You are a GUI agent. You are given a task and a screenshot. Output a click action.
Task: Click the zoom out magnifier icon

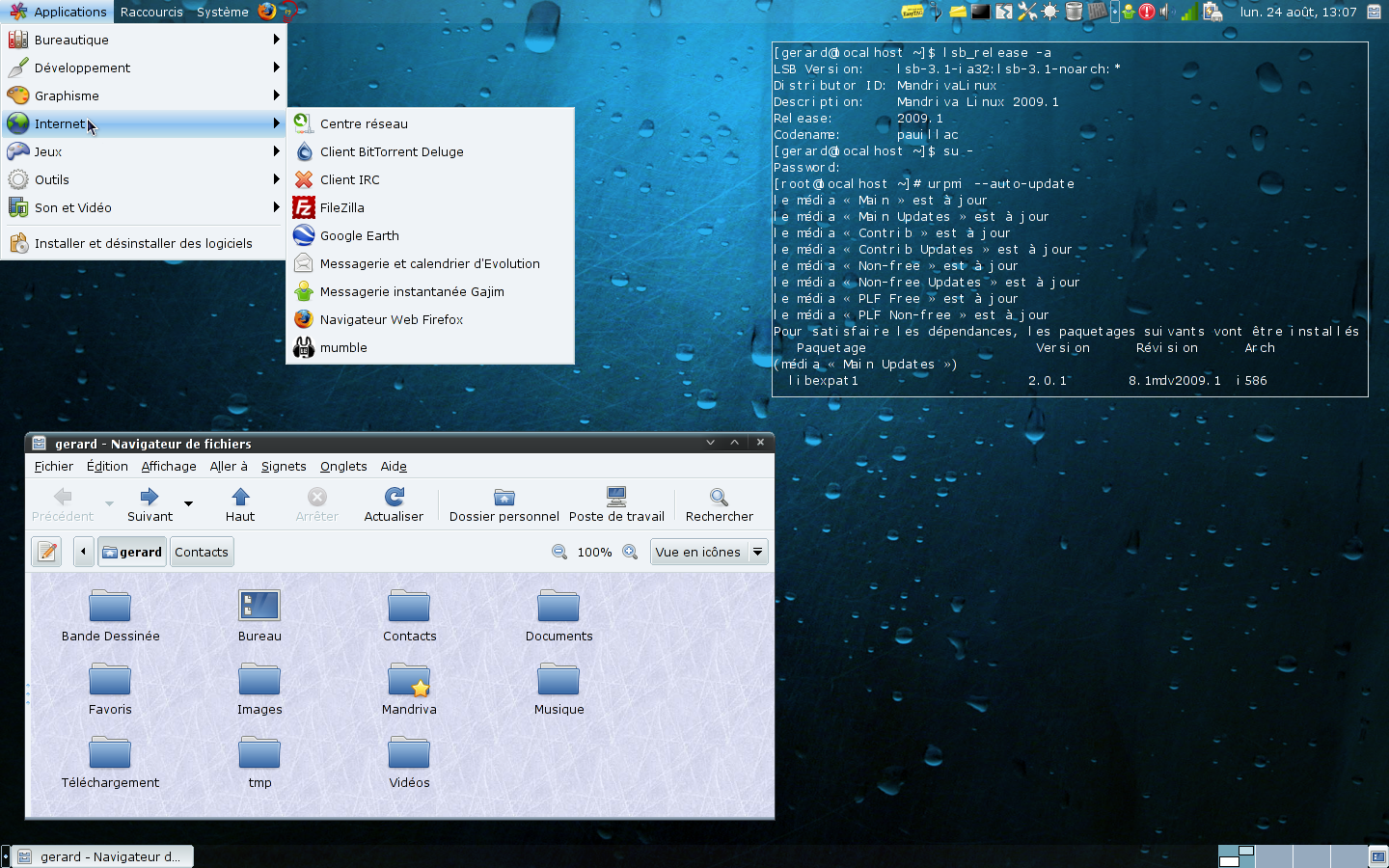(559, 552)
